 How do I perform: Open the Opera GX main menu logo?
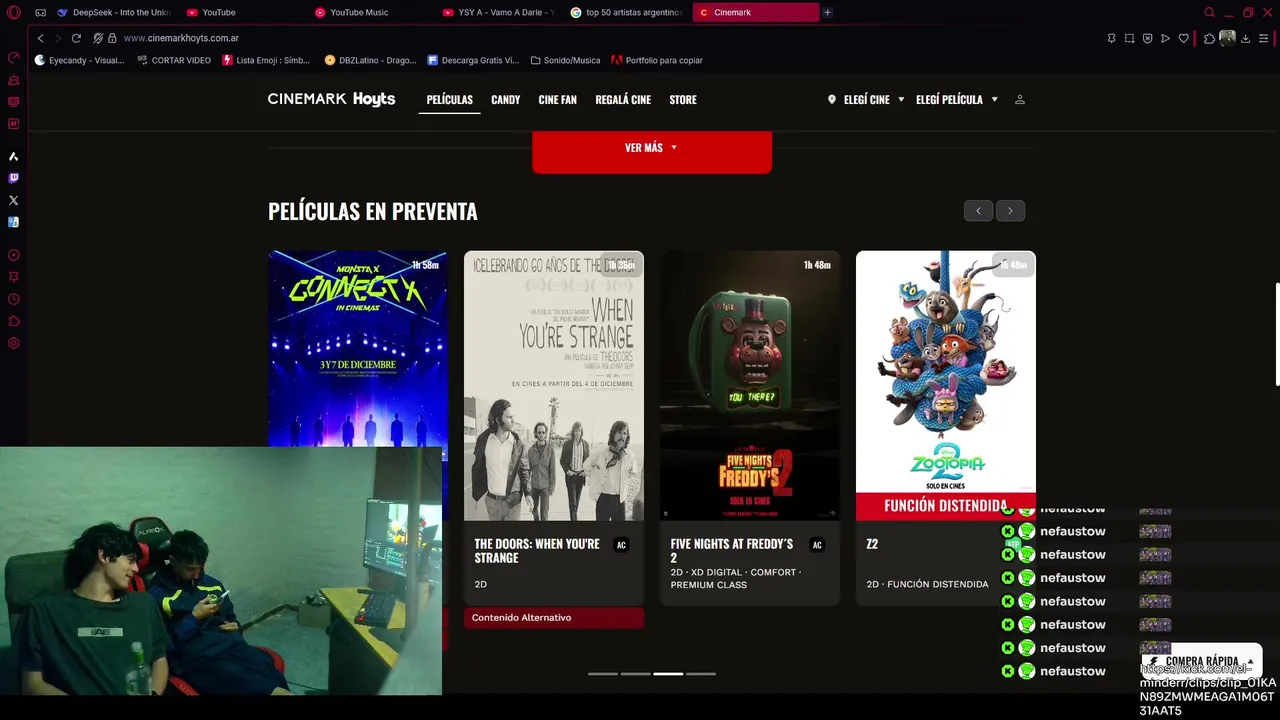coord(14,12)
